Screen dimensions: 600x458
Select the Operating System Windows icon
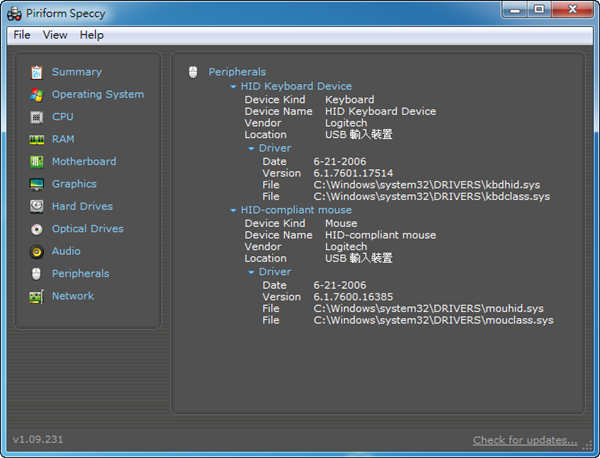pyautogui.click(x=37, y=95)
